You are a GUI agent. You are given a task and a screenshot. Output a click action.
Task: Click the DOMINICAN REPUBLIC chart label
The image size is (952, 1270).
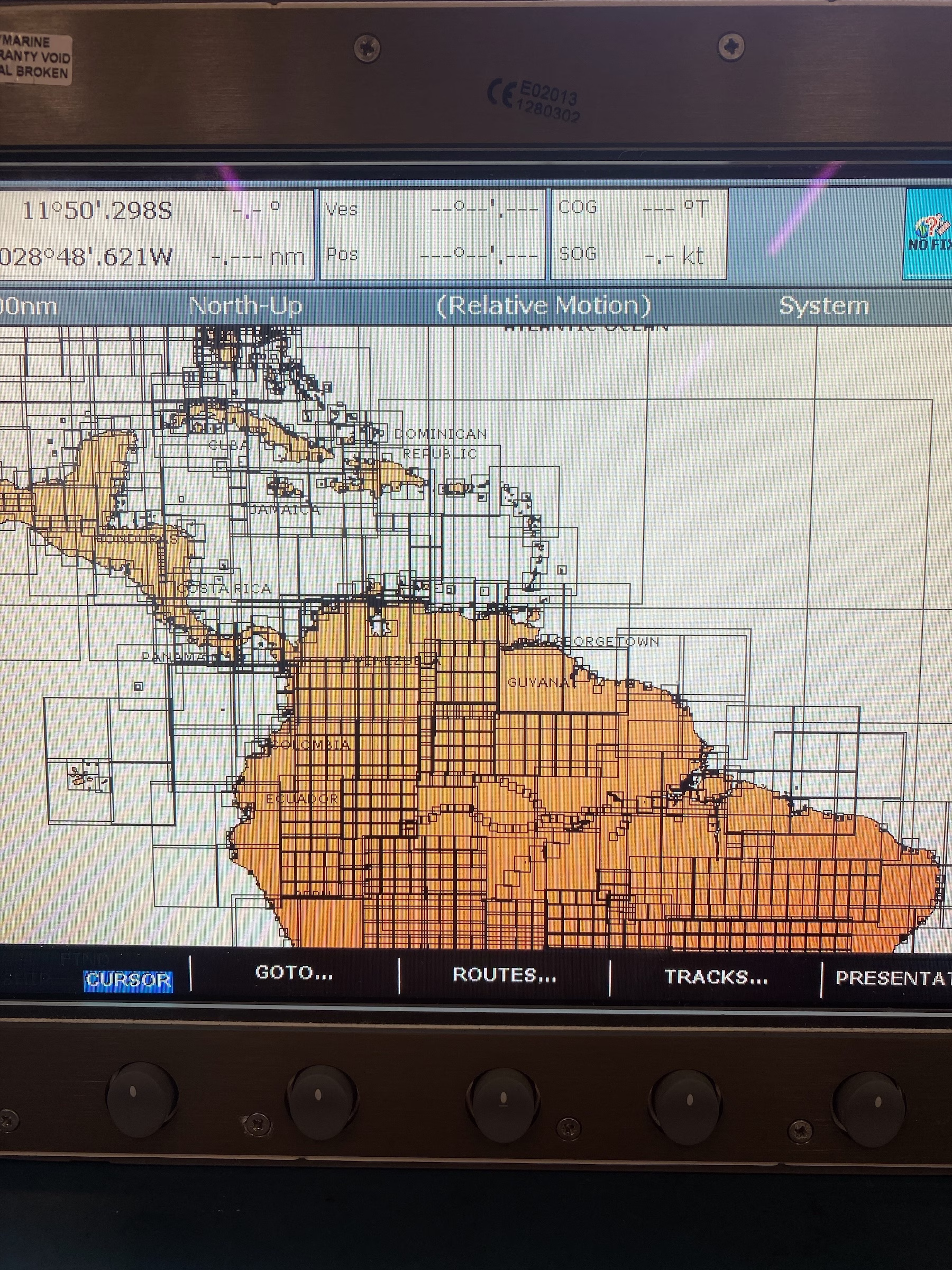440,444
